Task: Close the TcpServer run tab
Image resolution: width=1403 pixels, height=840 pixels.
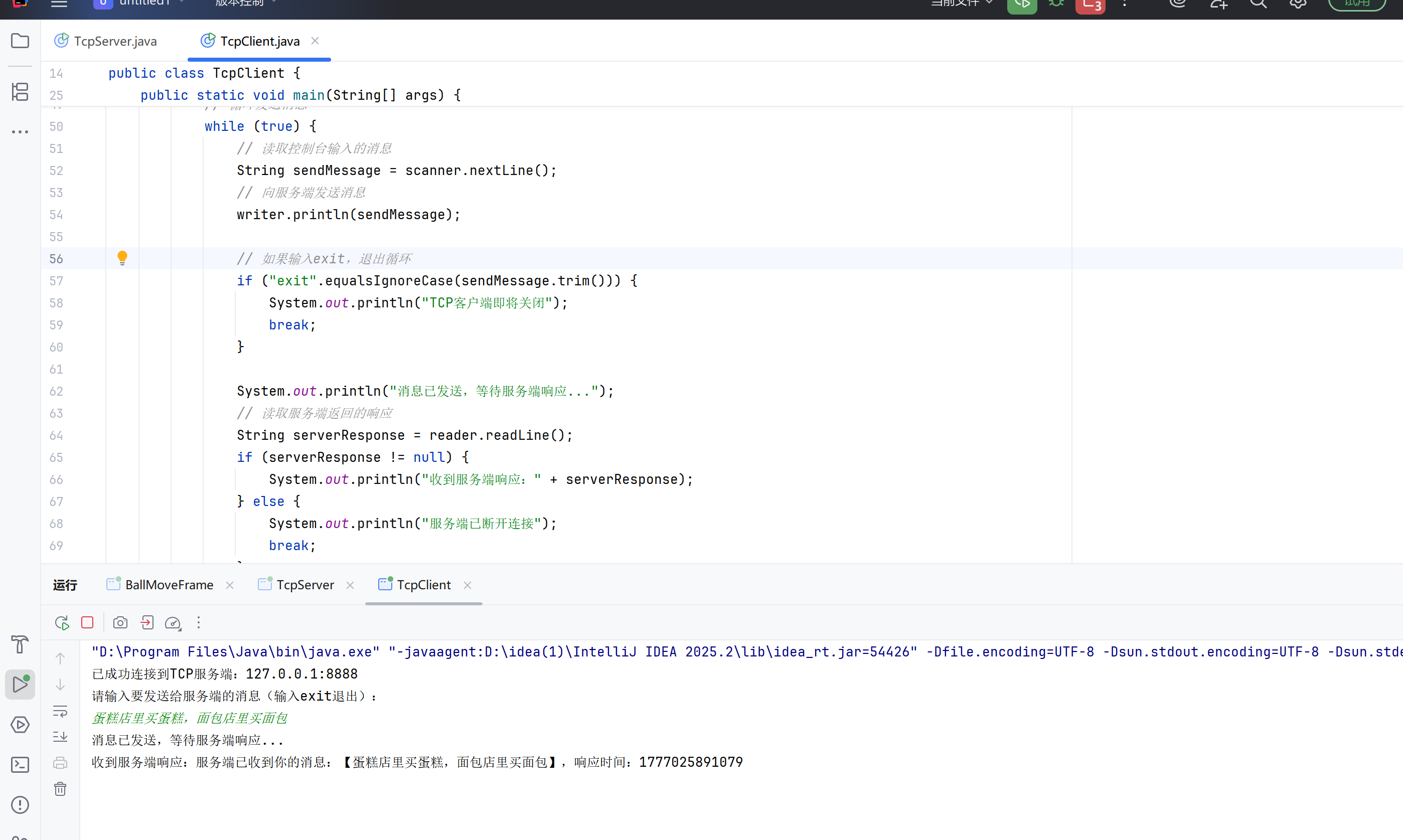Action: [x=350, y=585]
